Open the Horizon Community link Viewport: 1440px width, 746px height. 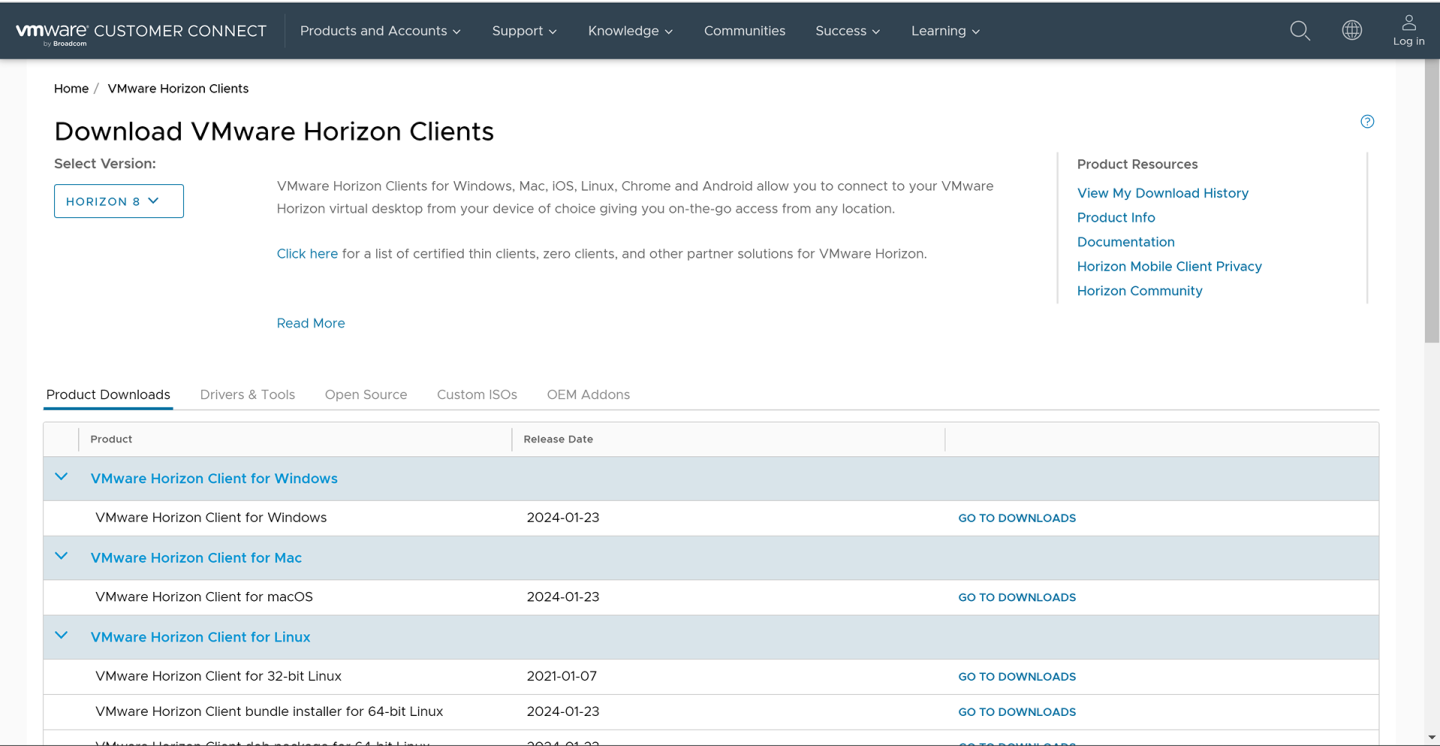click(1139, 290)
